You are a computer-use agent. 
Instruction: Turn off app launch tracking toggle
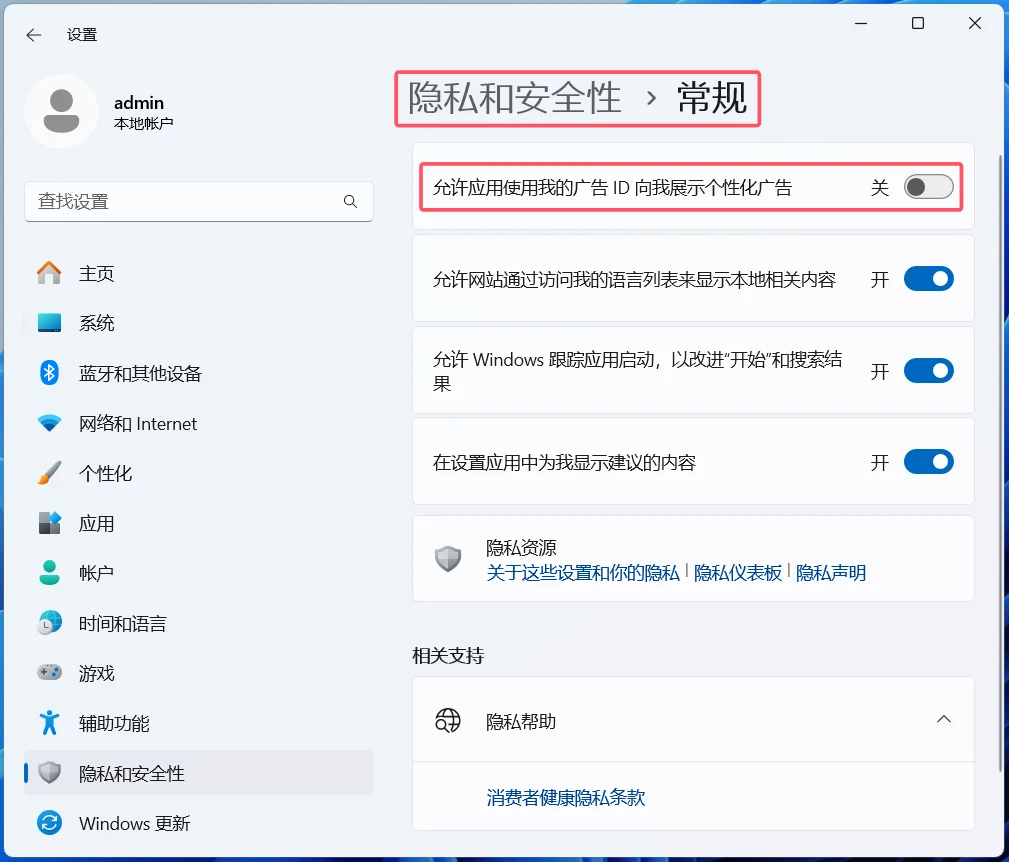coord(928,370)
